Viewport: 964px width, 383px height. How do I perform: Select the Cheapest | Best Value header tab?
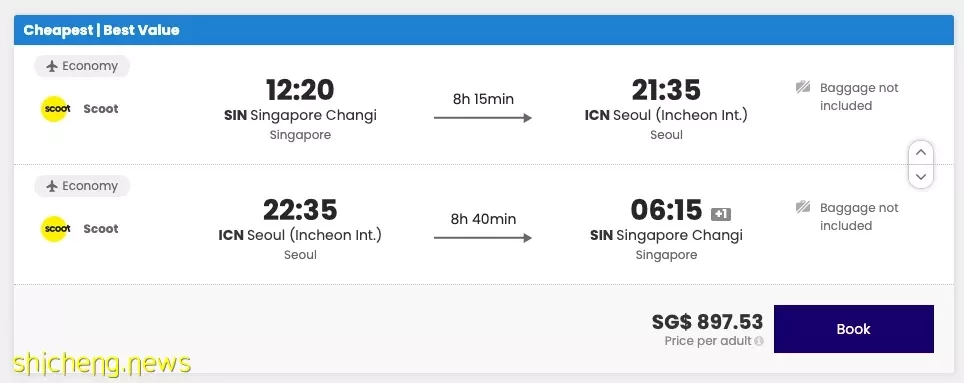tap(101, 30)
